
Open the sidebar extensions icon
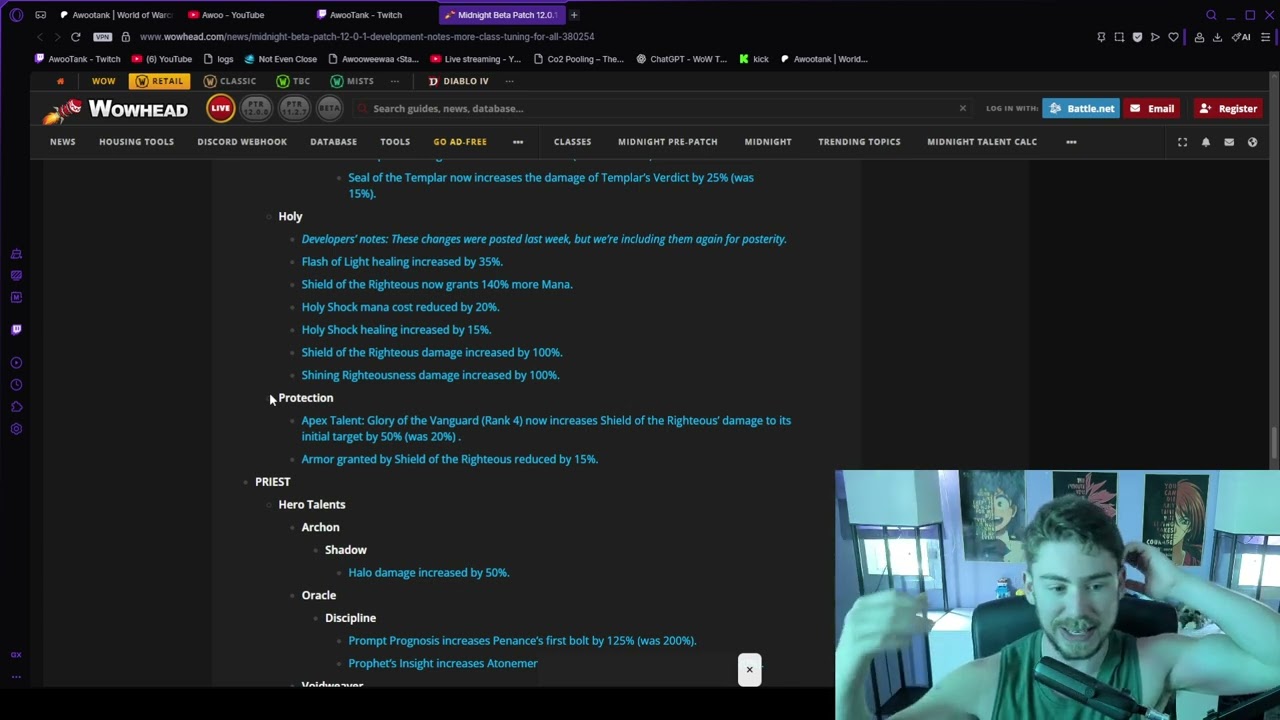click(x=16, y=407)
